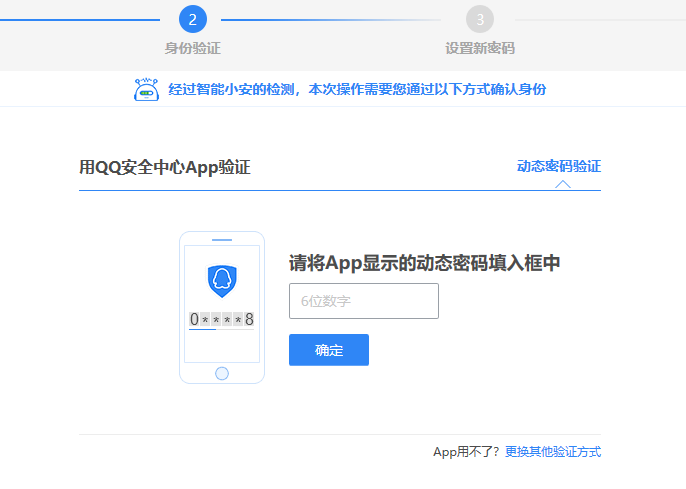Click the 小安 robot mascot icon

click(x=146, y=90)
